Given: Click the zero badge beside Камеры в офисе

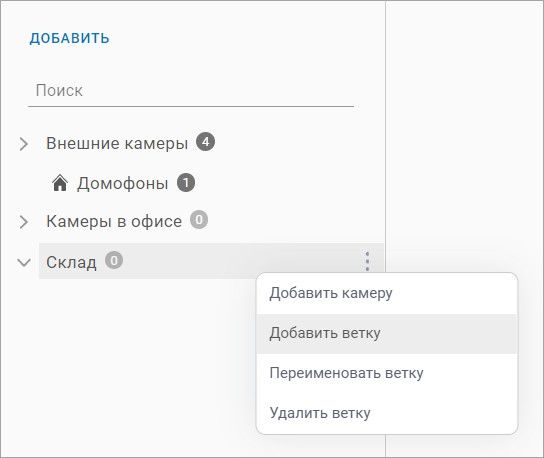Looking at the screenshot, I should point(199,220).
